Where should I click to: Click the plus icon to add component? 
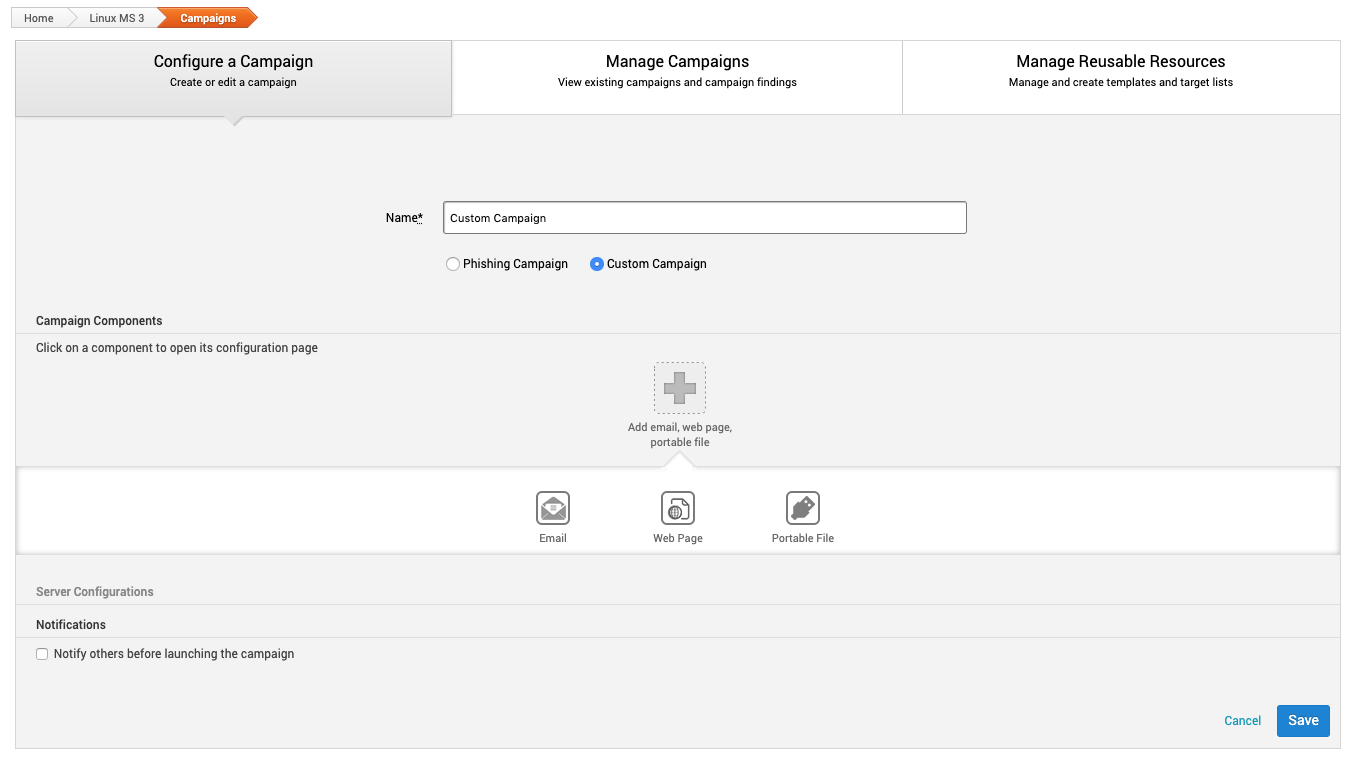coord(679,388)
